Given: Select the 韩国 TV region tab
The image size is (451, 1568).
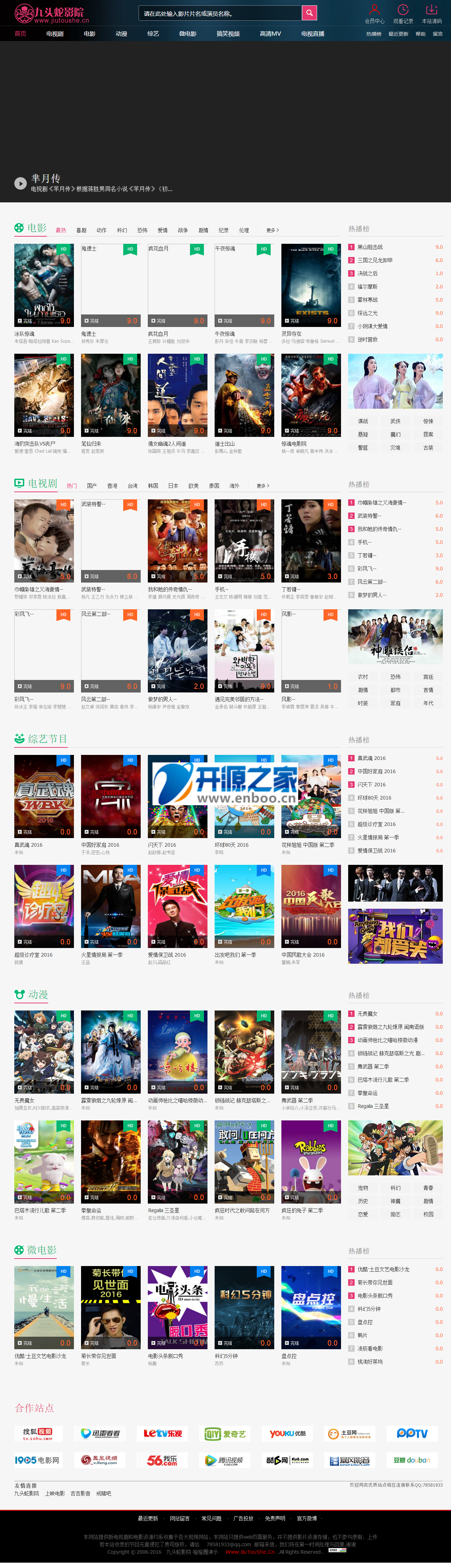Looking at the screenshot, I should click(153, 486).
